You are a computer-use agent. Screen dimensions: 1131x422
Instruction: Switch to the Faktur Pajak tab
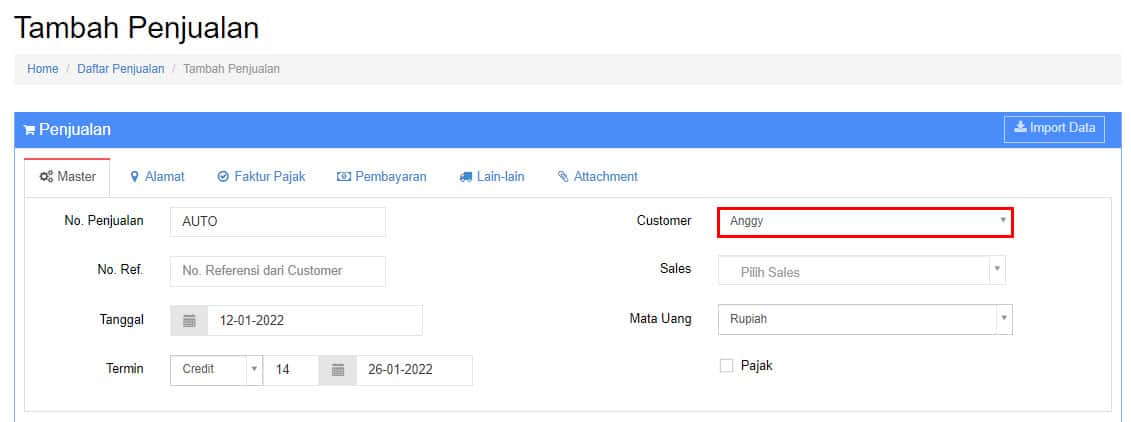point(261,177)
